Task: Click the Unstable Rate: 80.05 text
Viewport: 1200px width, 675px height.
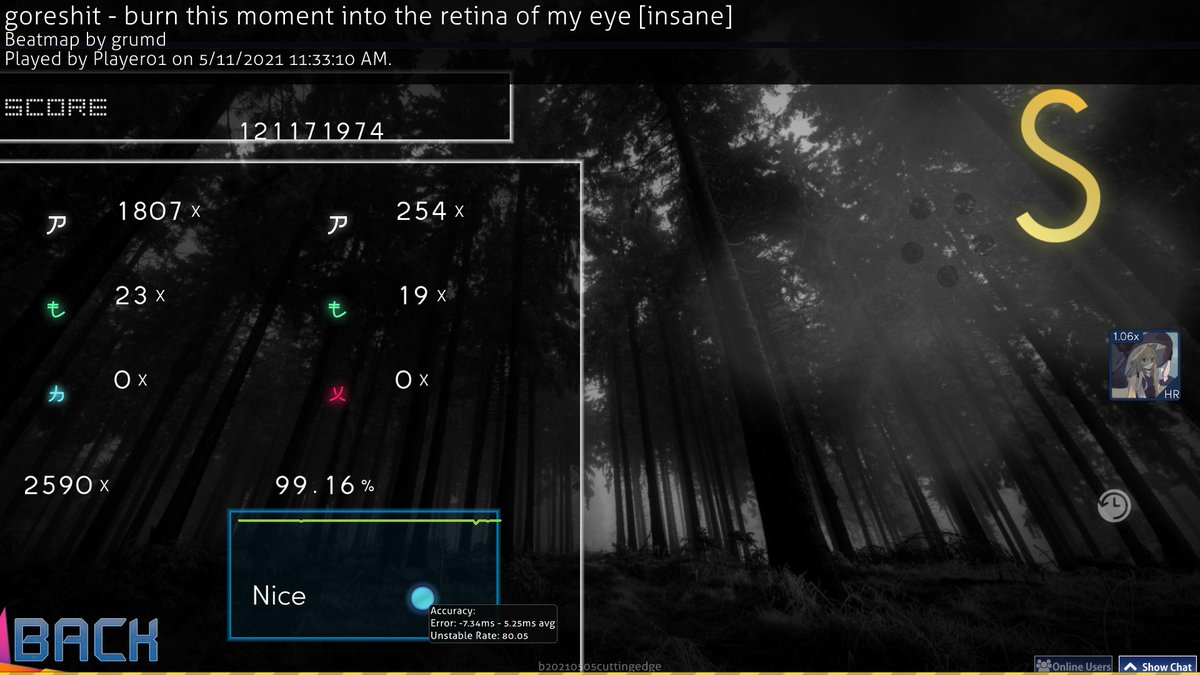Action: (x=479, y=635)
